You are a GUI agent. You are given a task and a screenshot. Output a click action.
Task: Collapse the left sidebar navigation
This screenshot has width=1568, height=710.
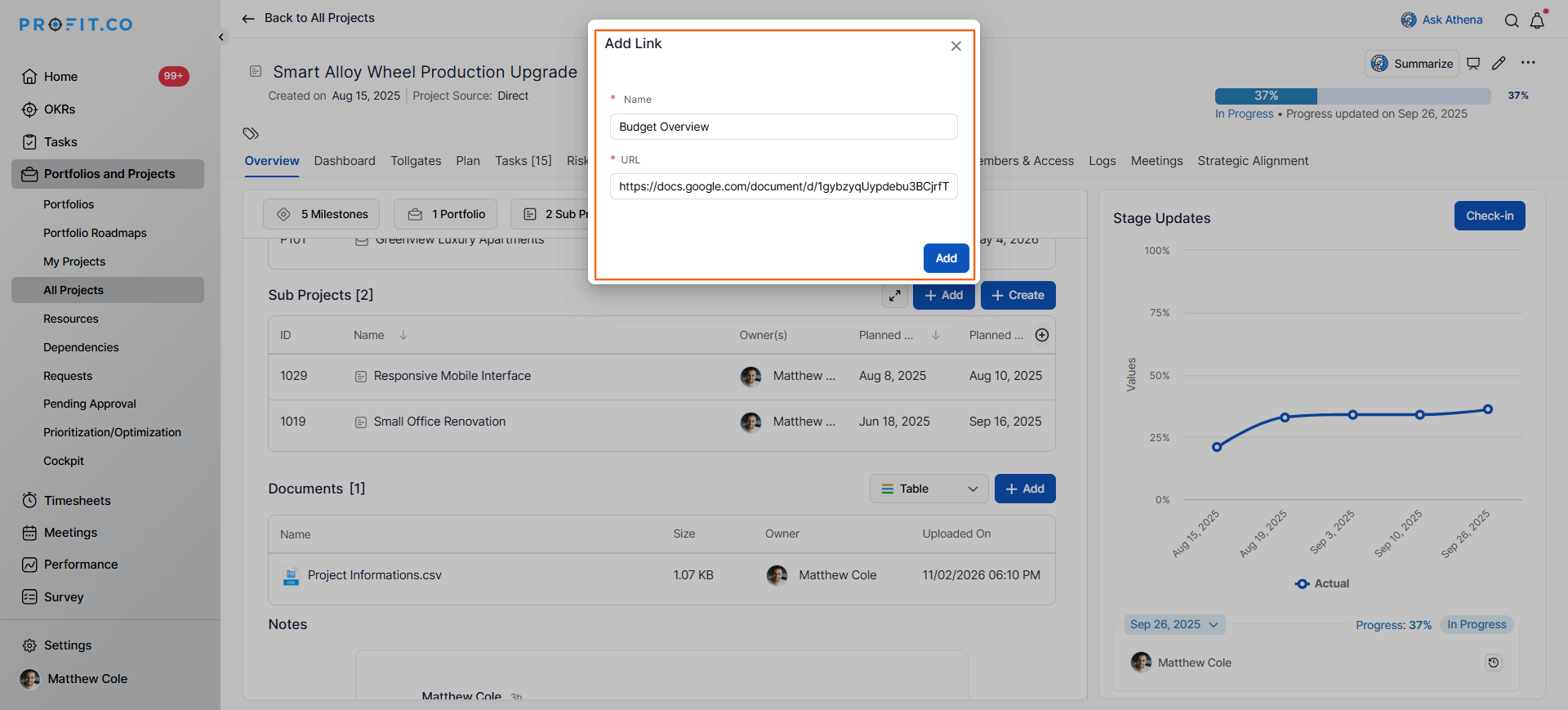(x=221, y=37)
